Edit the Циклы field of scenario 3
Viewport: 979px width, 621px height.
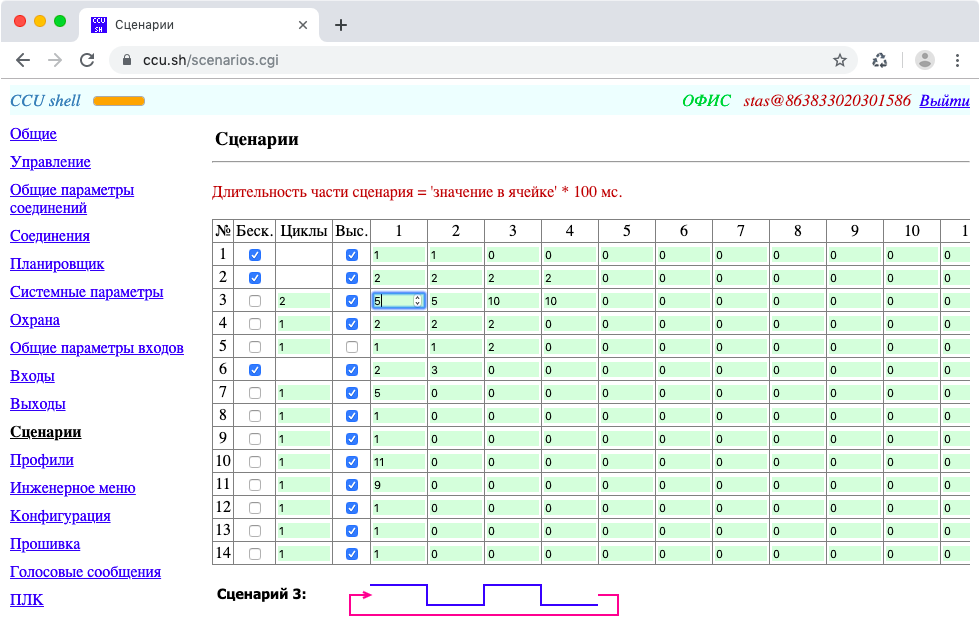(x=304, y=301)
